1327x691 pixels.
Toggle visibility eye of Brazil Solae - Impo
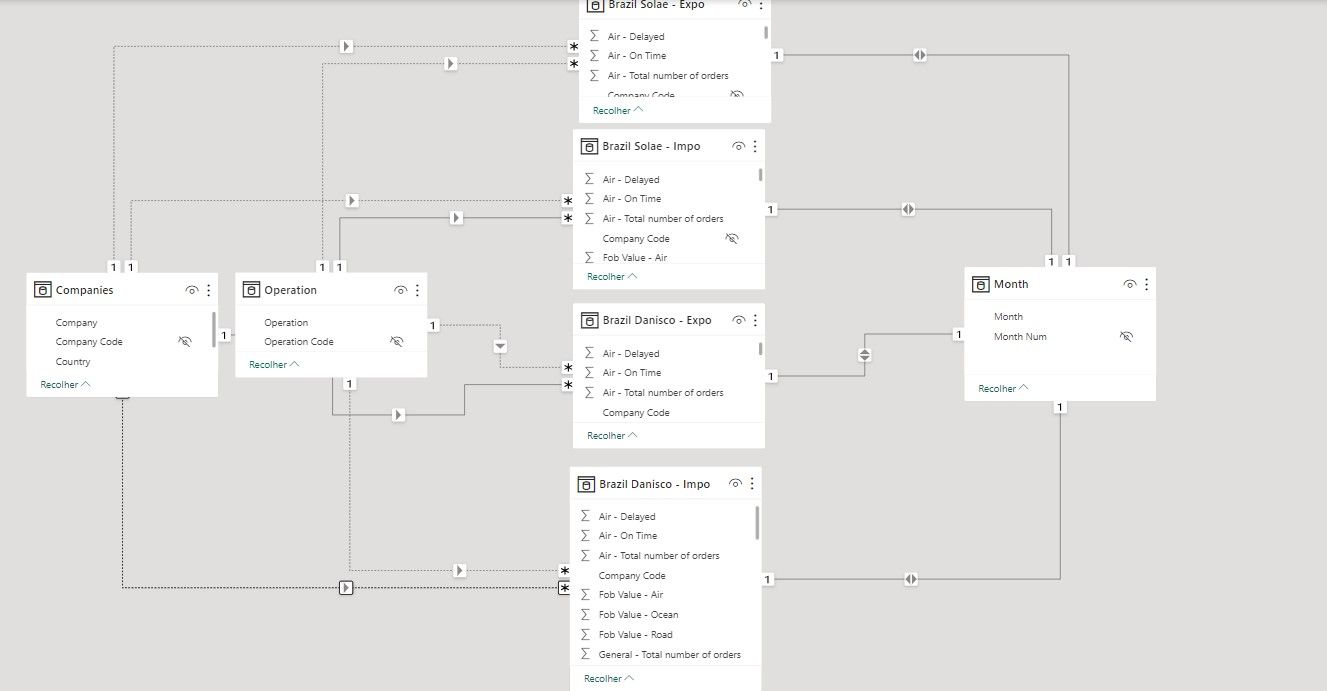pos(739,146)
